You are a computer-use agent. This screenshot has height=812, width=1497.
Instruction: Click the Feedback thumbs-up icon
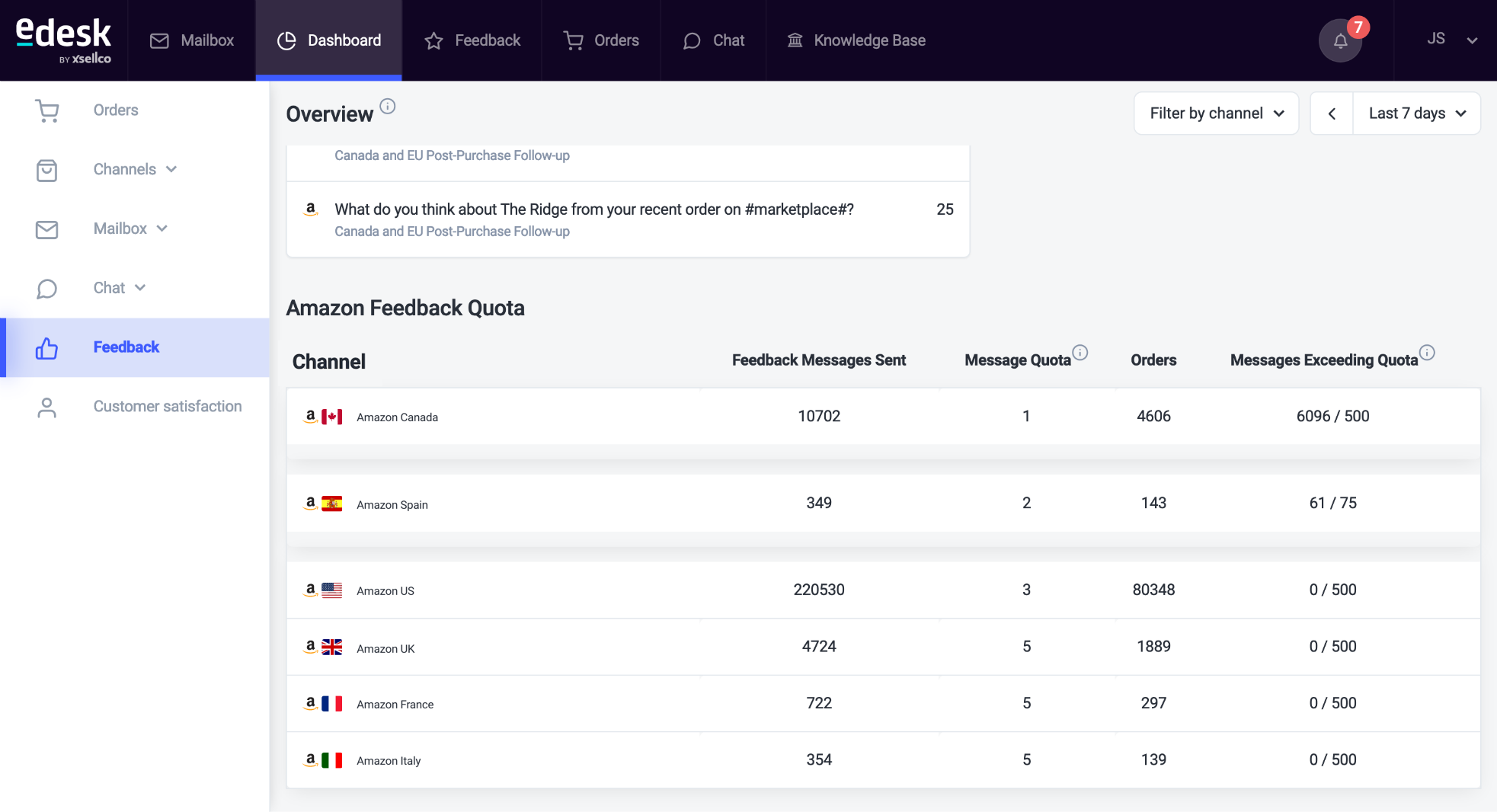47,348
